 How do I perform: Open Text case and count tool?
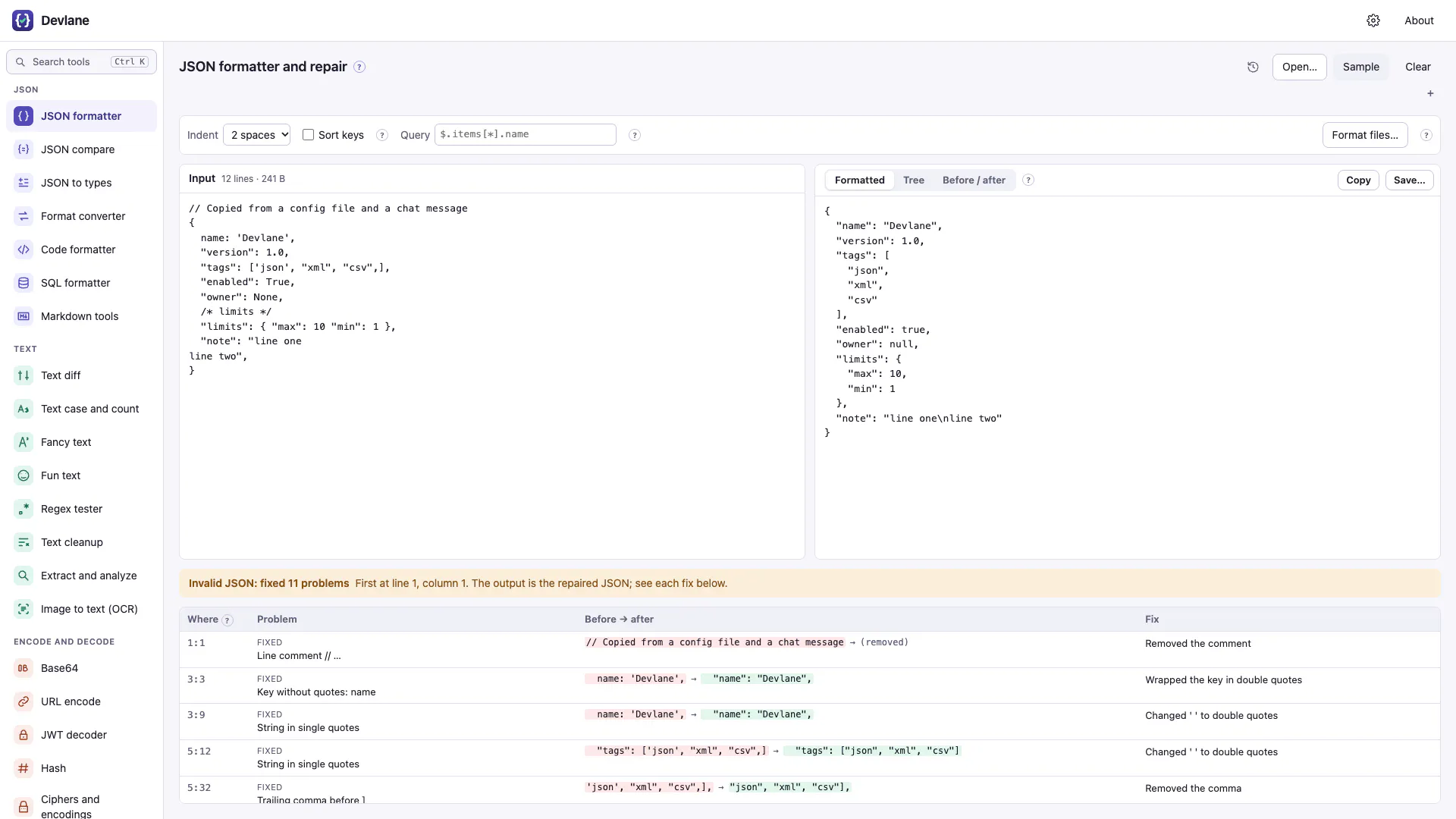(x=81, y=409)
